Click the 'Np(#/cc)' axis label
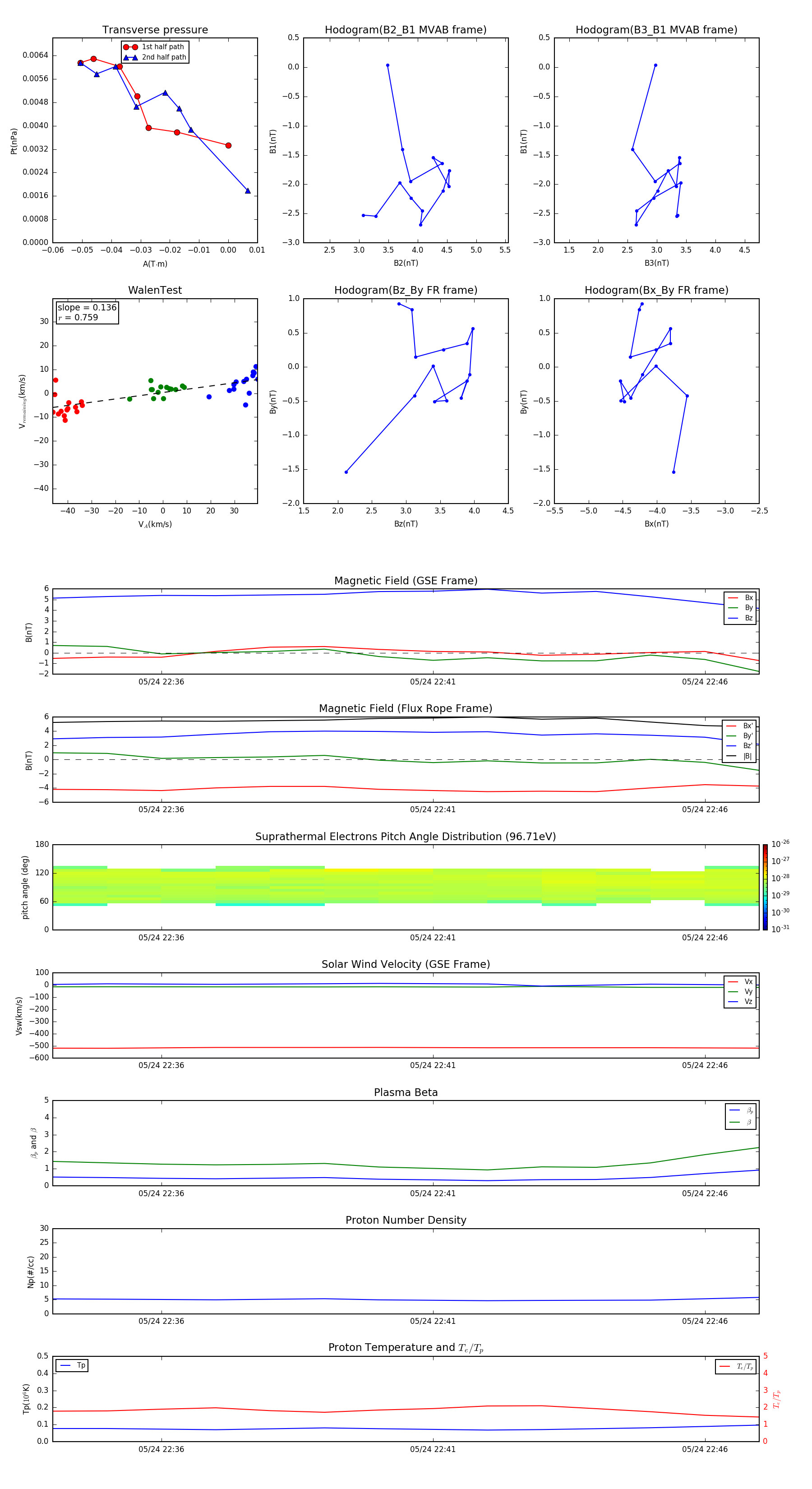This screenshot has height=1489, width=812. [x=31, y=1272]
